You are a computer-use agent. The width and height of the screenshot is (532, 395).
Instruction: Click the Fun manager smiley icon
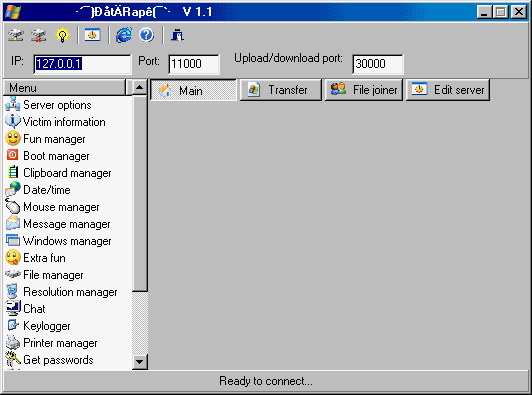point(13,138)
